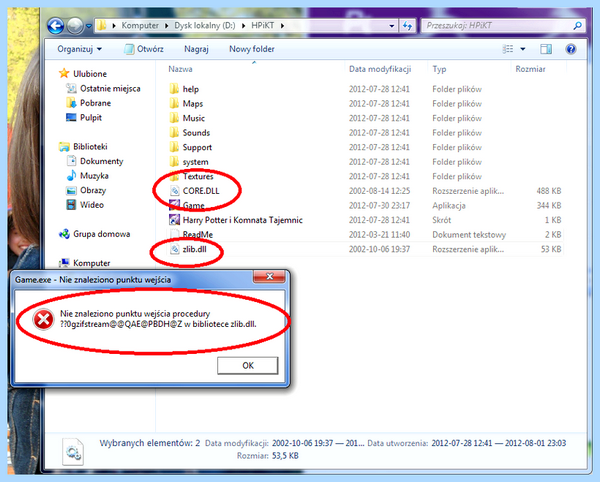
Task: Click the HPiKT breadcrumb segment
Action: [262, 26]
